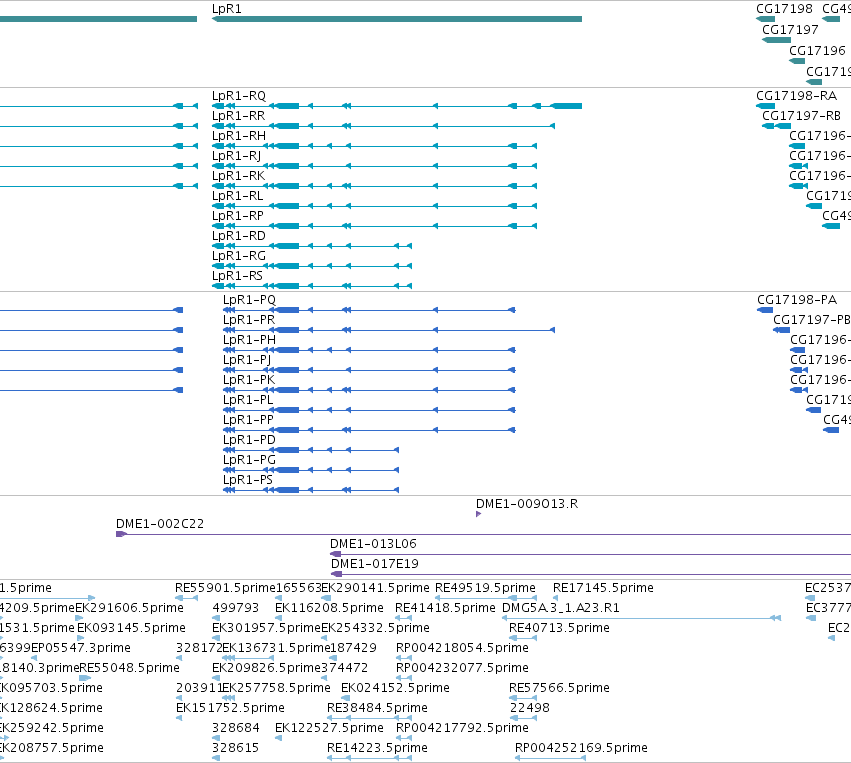This screenshot has width=851, height=763.
Task: Click the LpR1-RR transcript label
Action: tap(239, 116)
